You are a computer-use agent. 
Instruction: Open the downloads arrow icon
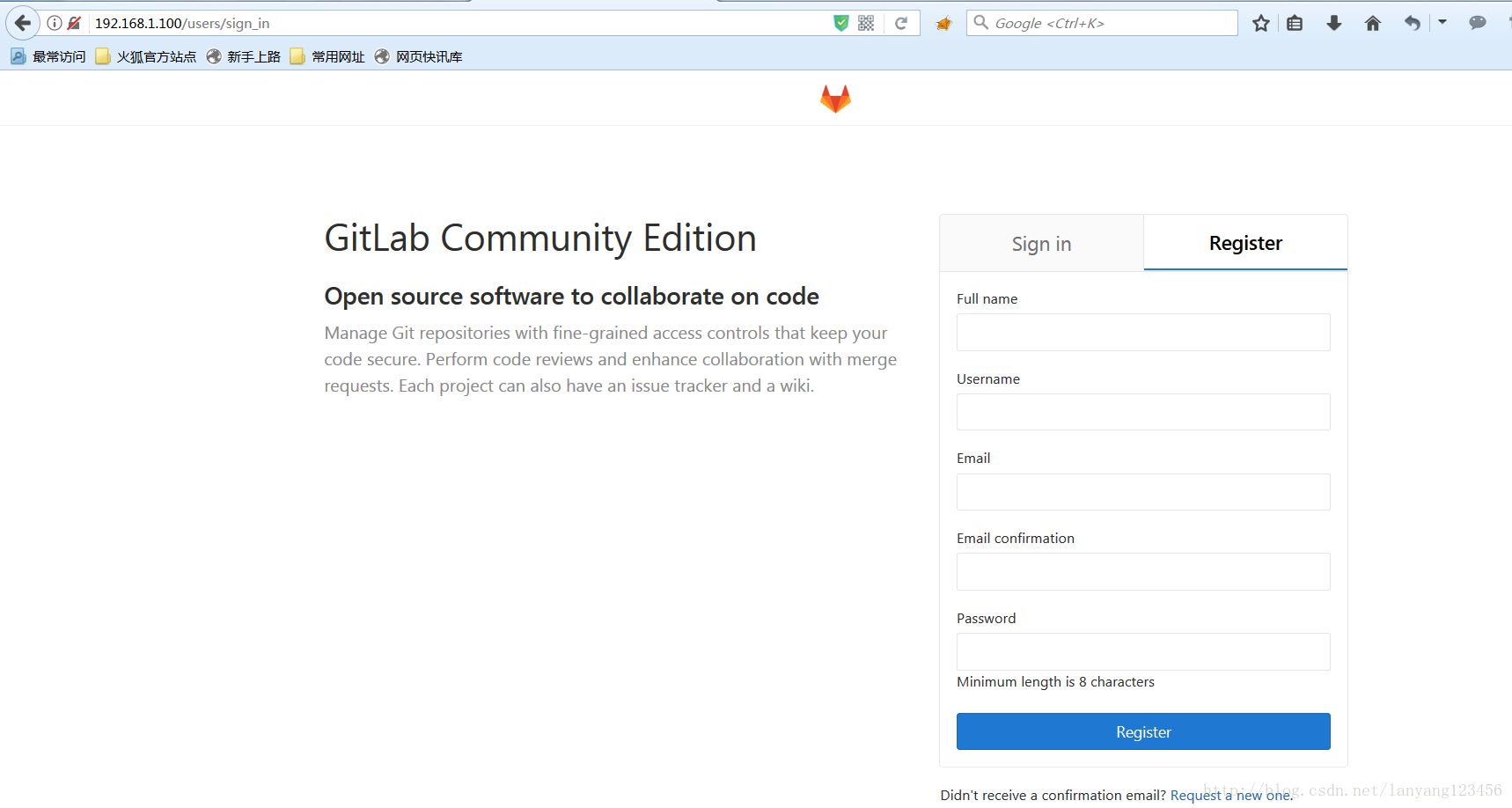click(1334, 23)
